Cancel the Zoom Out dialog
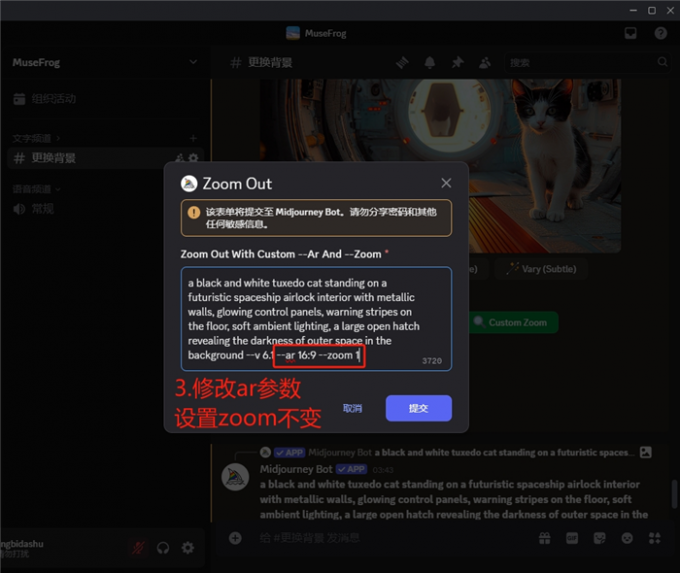The image size is (680, 573). coord(352,408)
